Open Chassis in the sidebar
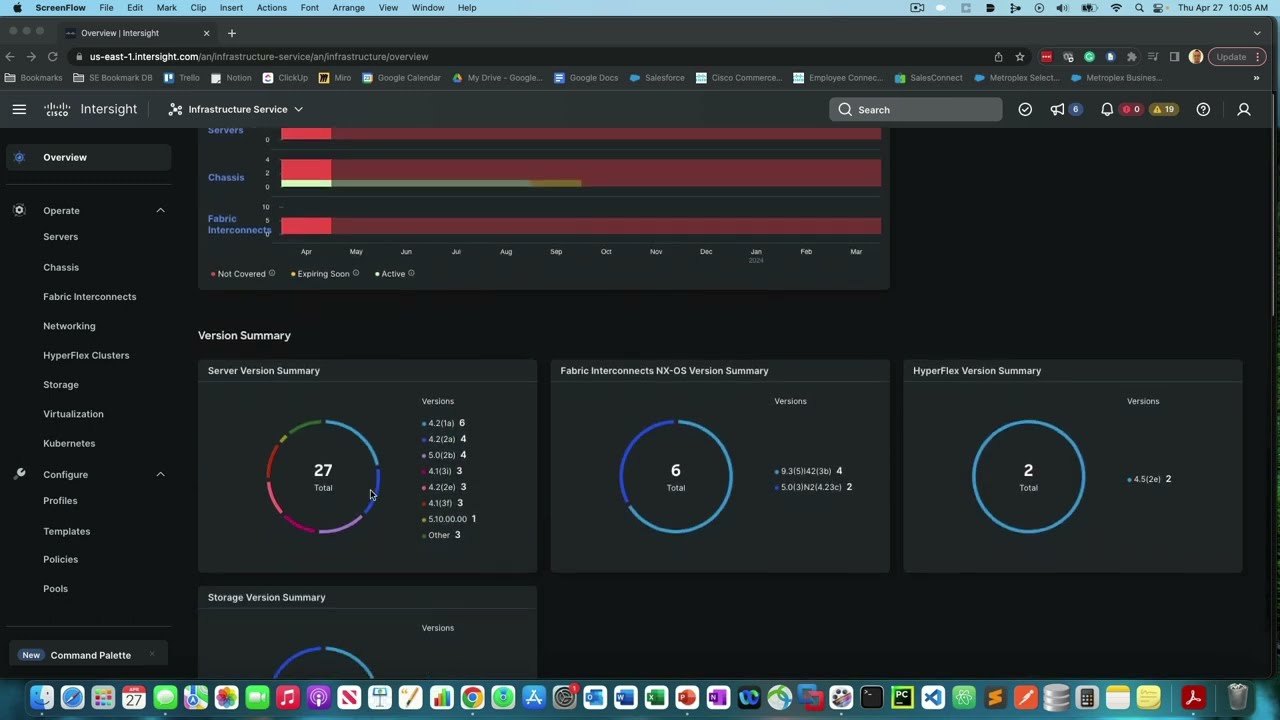Viewport: 1280px width, 720px height. pos(61,267)
